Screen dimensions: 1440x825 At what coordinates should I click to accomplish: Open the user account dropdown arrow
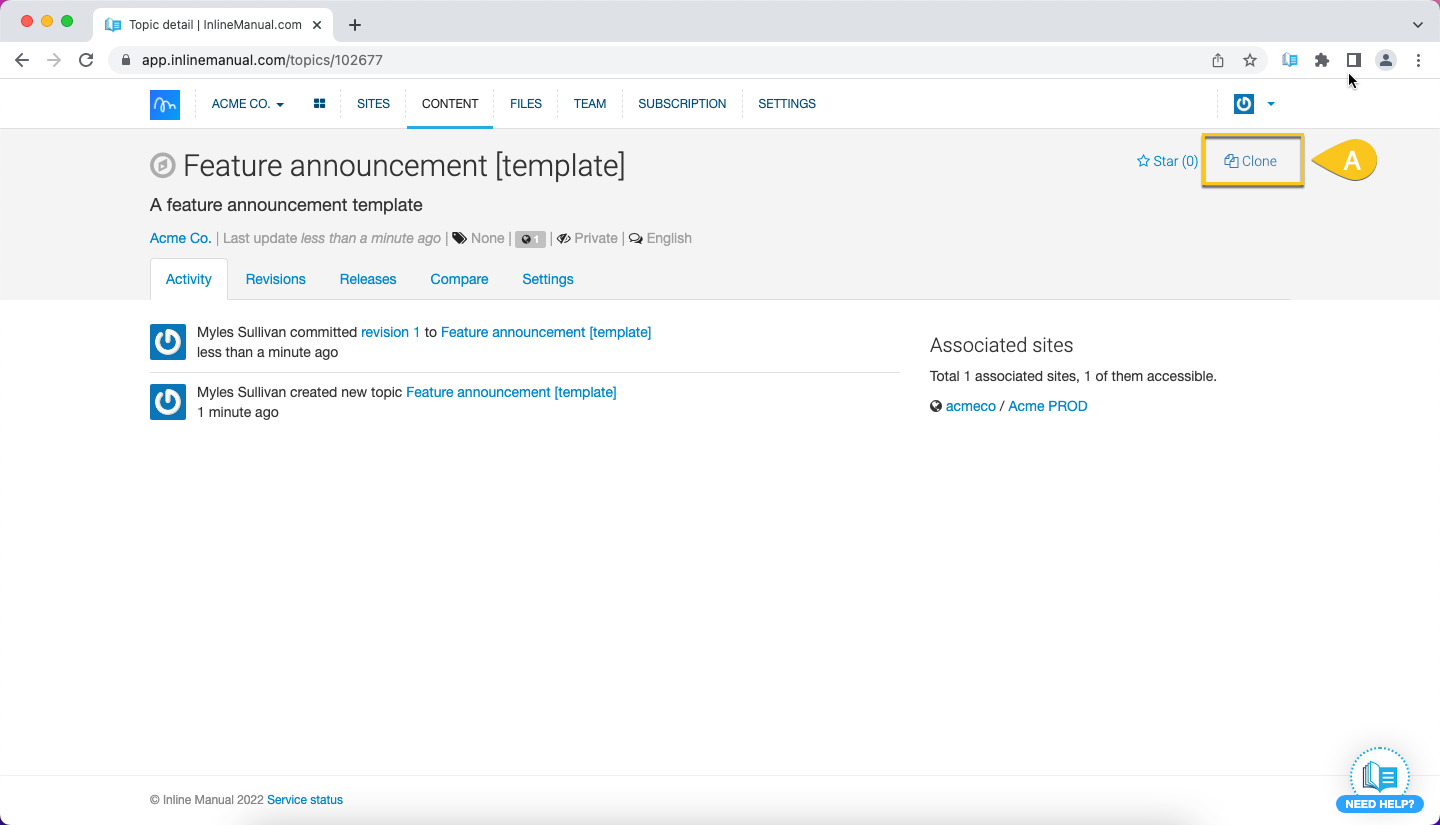point(1271,104)
